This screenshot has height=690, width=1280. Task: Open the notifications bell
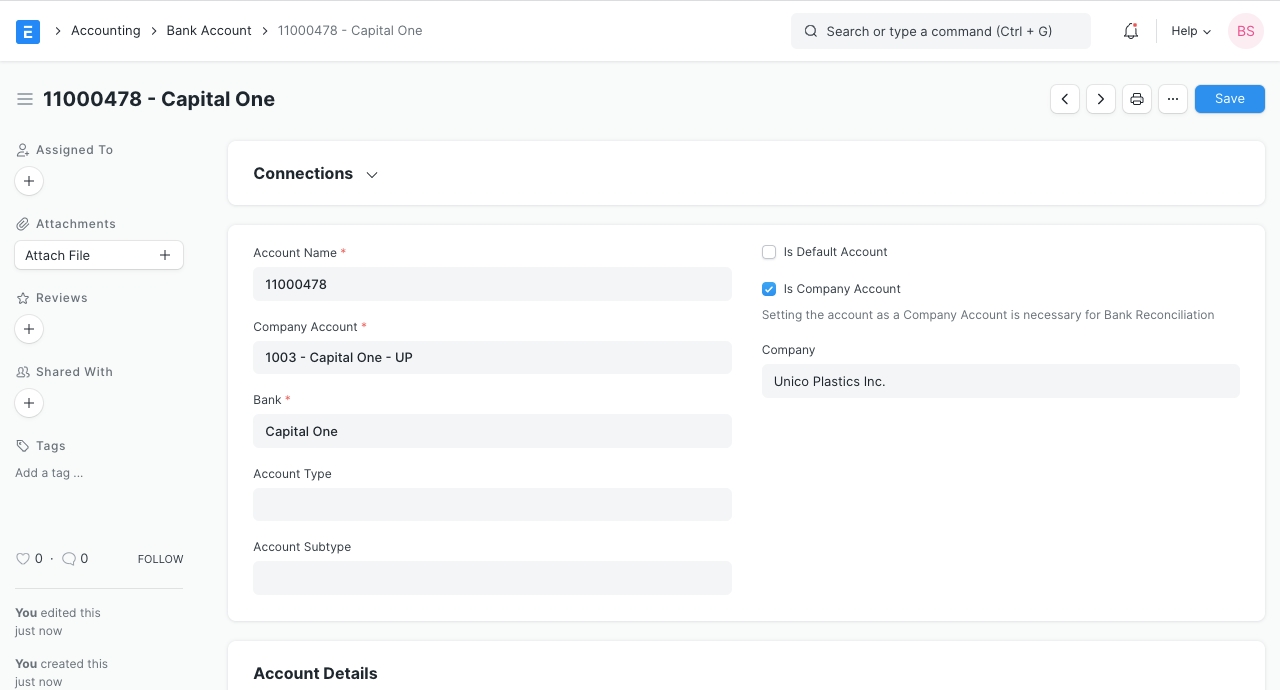point(1131,31)
